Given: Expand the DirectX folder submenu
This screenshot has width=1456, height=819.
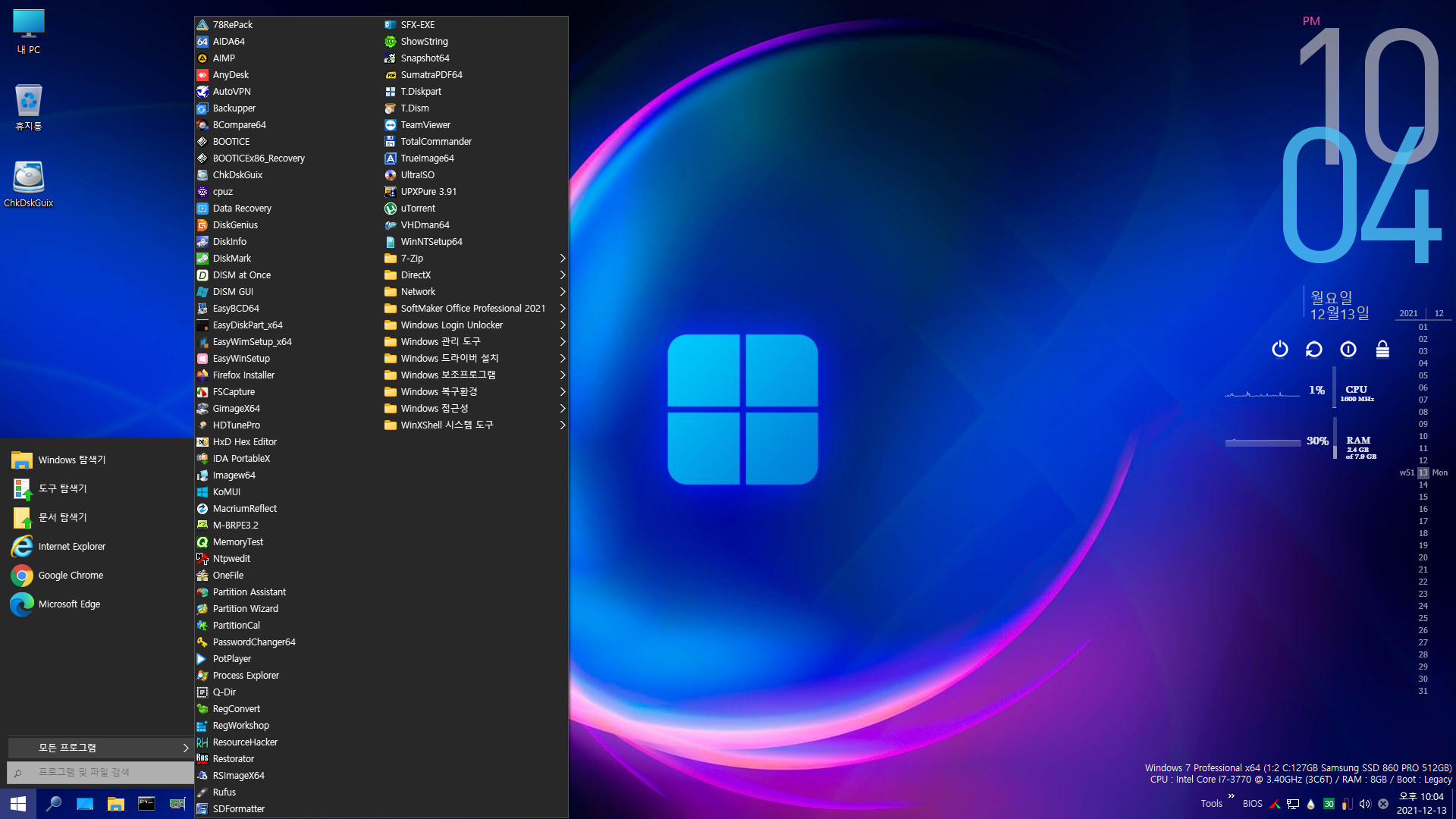Looking at the screenshot, I should (475, 275).
